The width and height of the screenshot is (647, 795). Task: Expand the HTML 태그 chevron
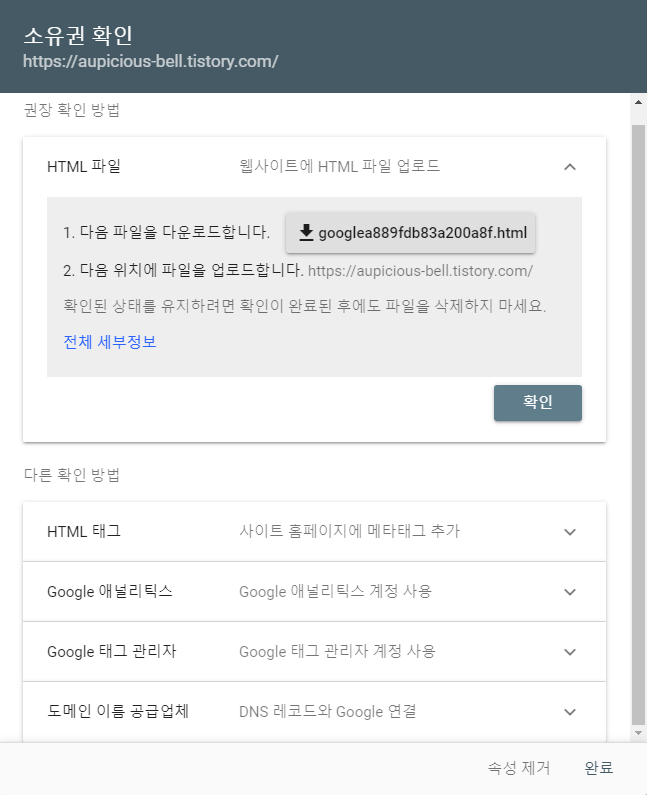(x=570, y=532)
